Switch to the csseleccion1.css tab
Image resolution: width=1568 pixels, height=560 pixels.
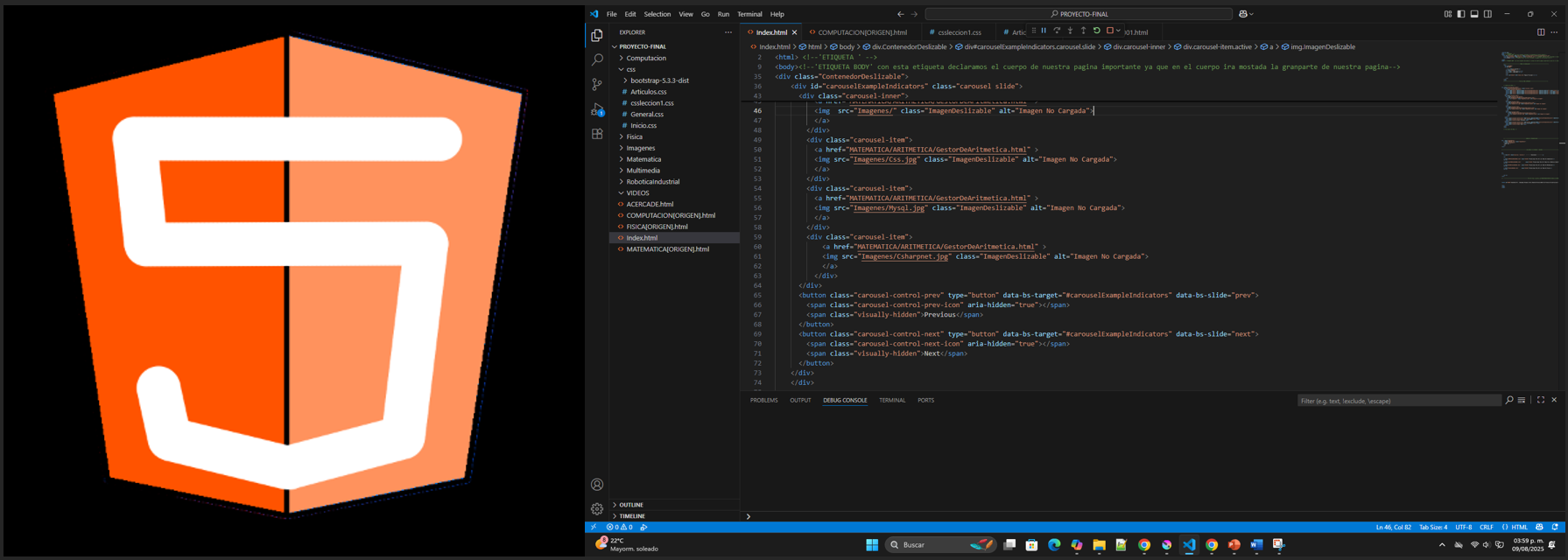tap(959, 32)
